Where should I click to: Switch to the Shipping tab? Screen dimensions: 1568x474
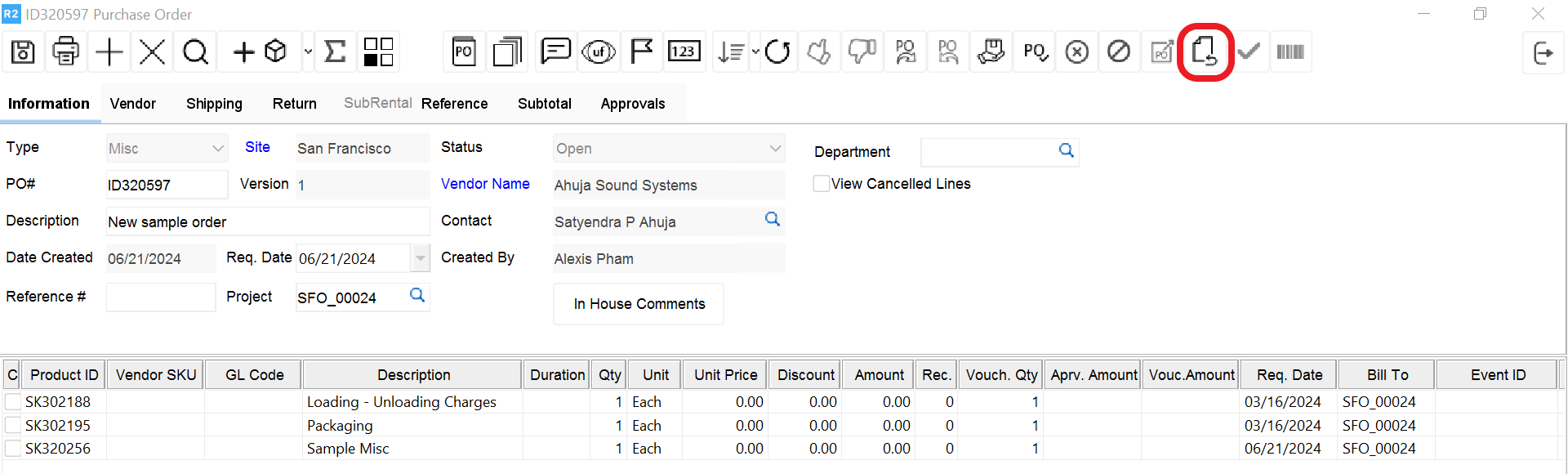[x=214, y=104]
